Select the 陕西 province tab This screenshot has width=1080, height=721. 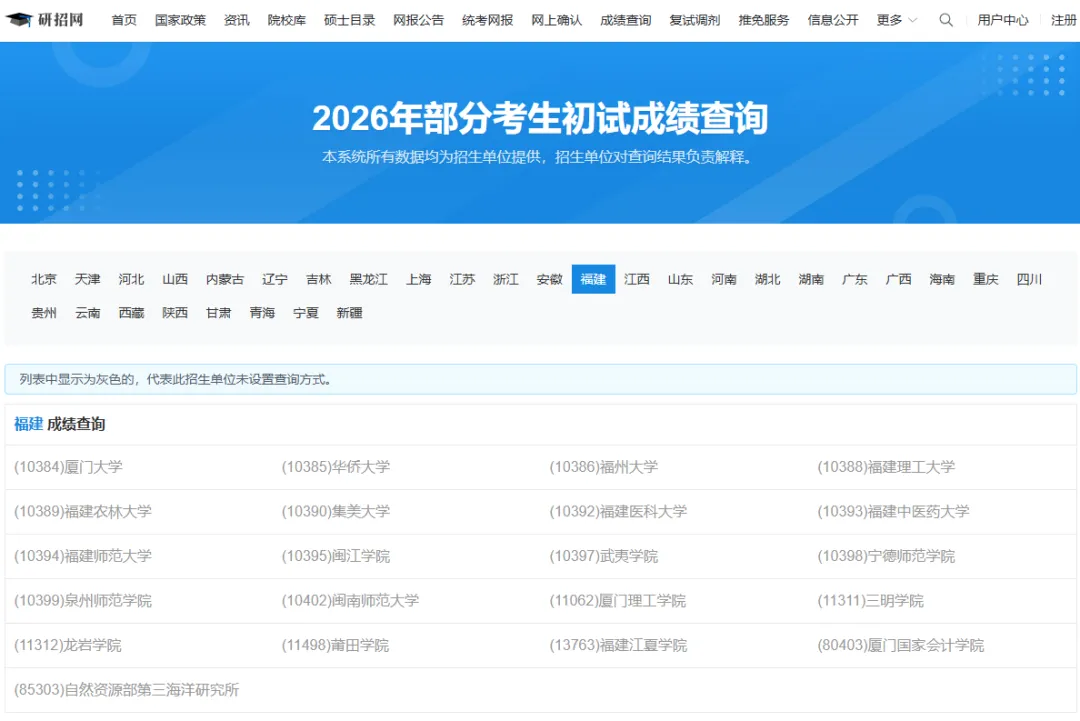click(x=175, y=313)
